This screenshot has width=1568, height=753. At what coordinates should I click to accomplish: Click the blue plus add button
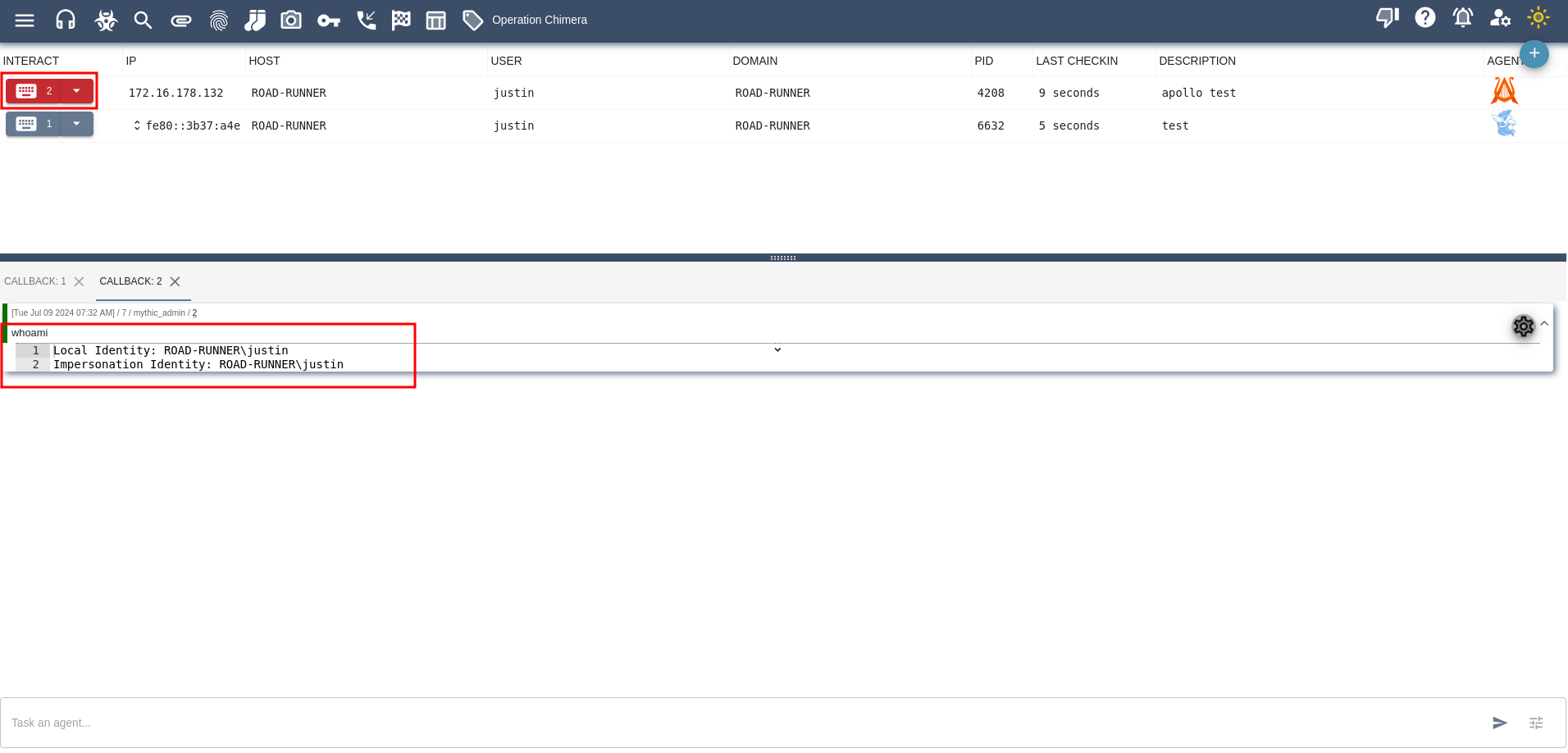coord(1534,53)
